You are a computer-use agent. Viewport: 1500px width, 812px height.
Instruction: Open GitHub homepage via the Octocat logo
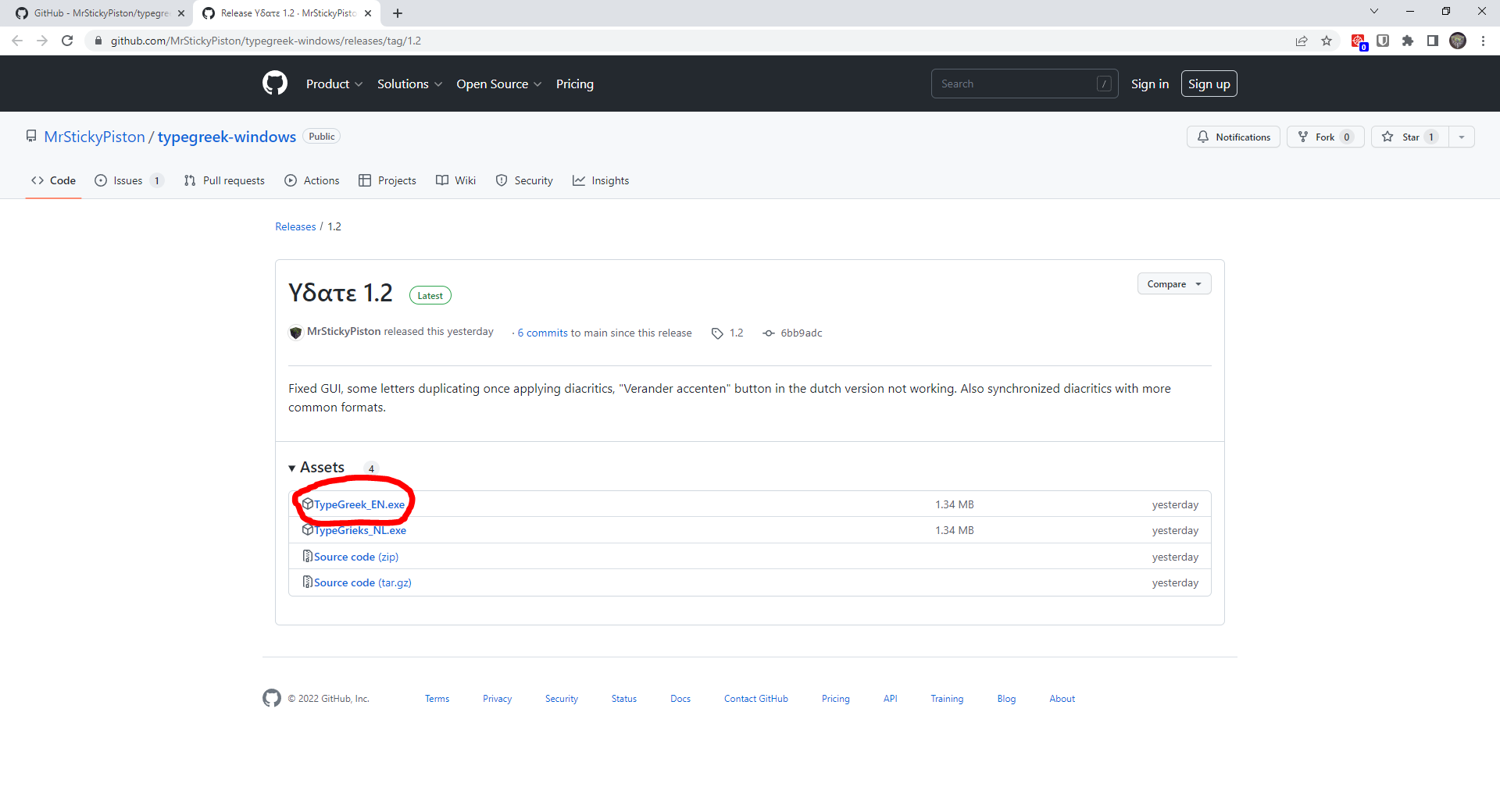pos(274,84)
